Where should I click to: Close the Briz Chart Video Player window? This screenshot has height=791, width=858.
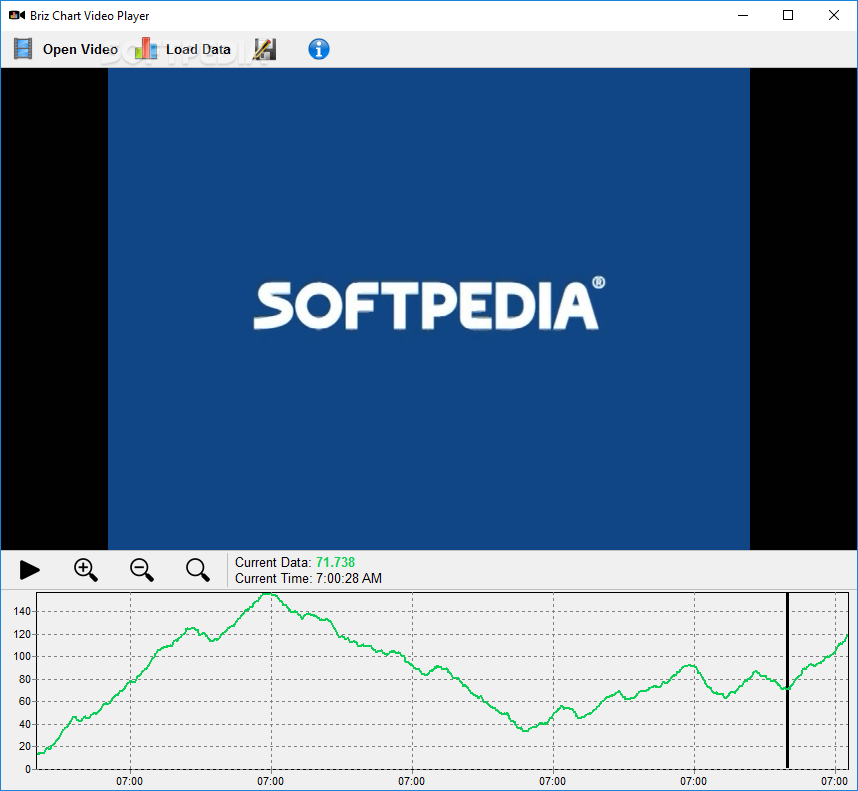pyautogui.click(x=833, y=15)
